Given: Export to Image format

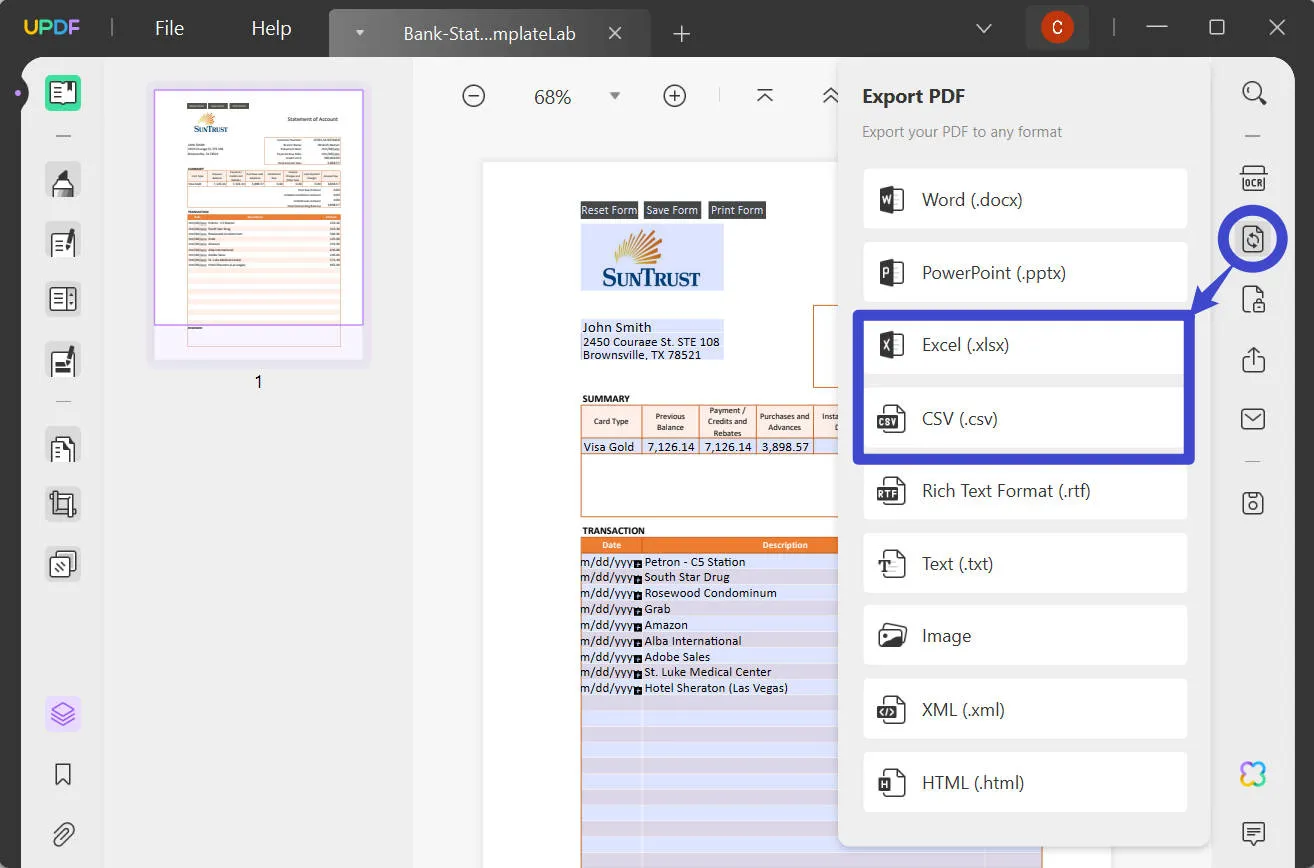Looking at the screenshot, I should (x=1025, y=636).
